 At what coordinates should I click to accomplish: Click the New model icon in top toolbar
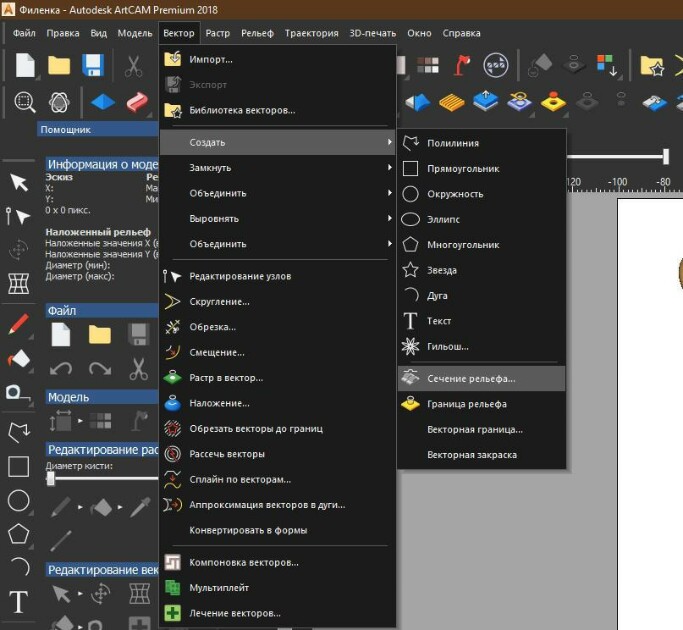point(25,65)
